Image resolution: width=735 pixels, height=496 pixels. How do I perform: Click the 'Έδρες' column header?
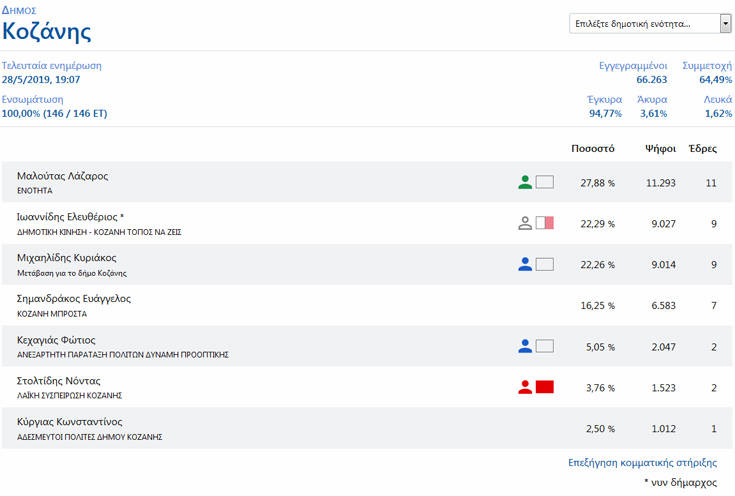[x=703, y=149]
